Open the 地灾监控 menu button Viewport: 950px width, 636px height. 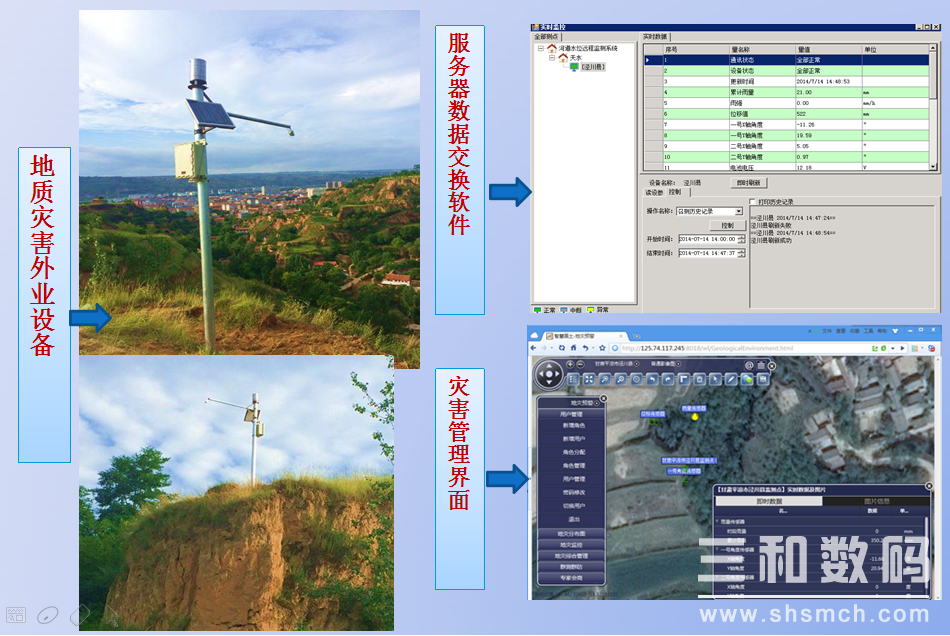(x=571, y=545)
